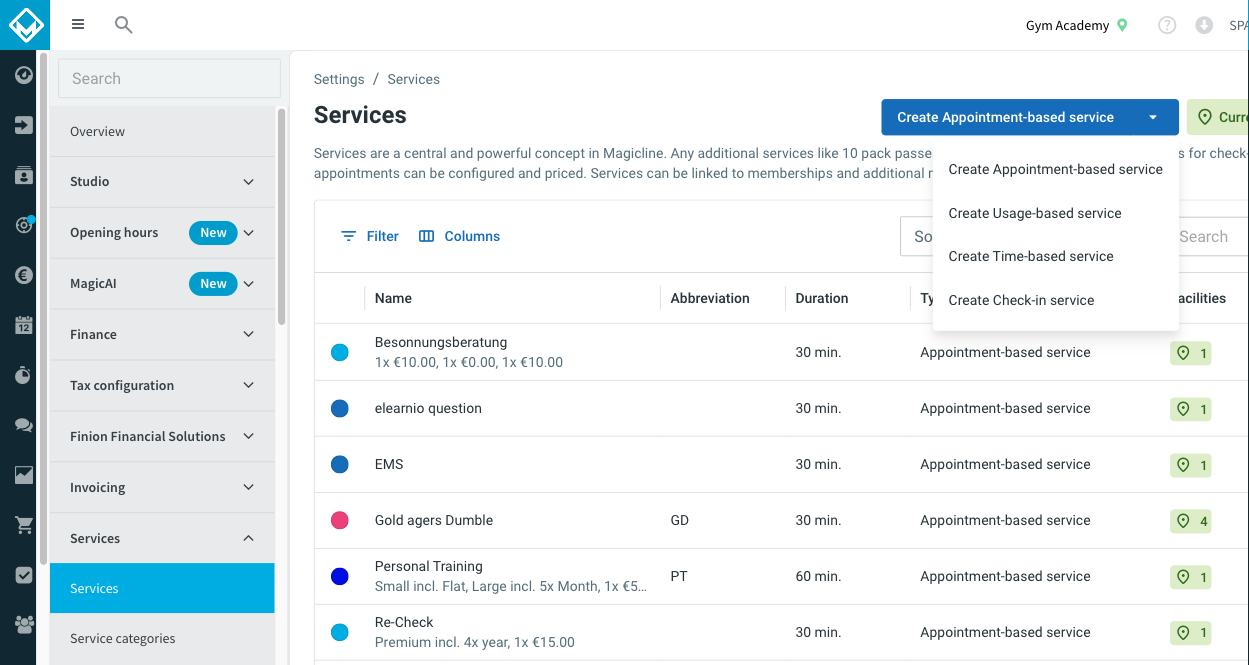The width and height of the screenshot is (1249, 665).
Task: Open the Filter options
Action: pos(370,237)
